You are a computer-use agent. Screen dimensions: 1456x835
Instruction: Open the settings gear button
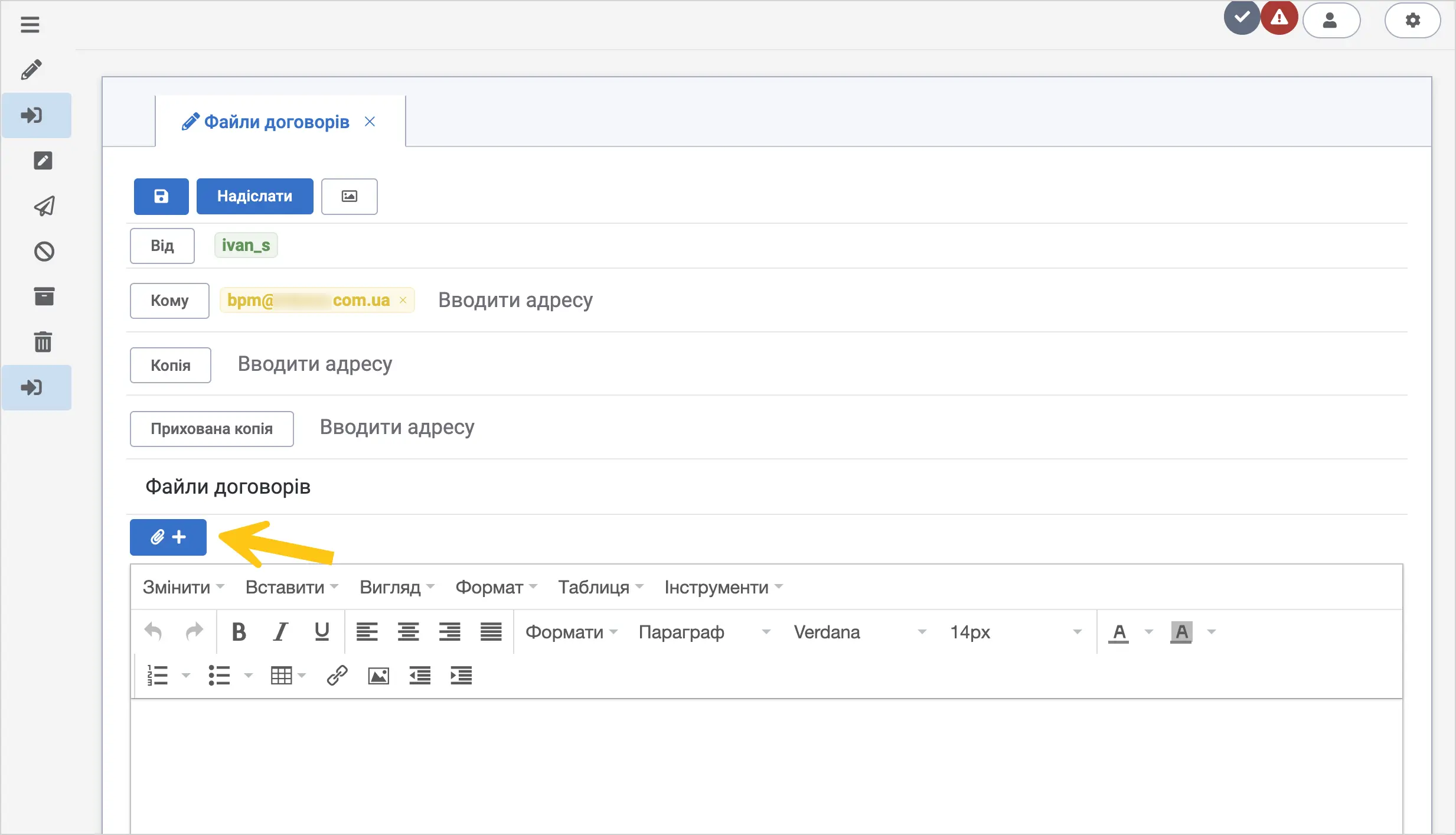(1412, 21)
